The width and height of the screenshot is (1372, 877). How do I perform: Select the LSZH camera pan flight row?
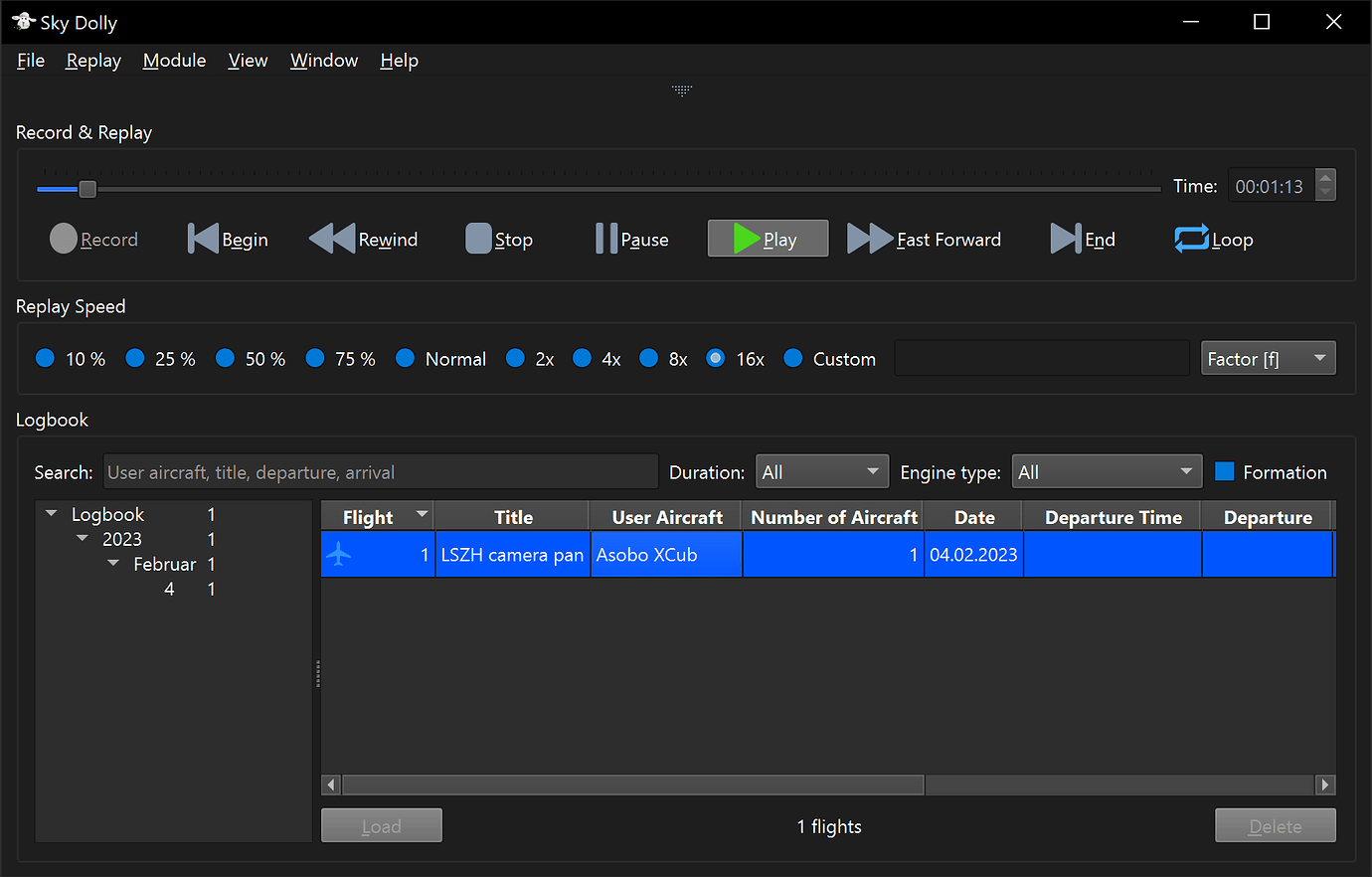point(512,555)
